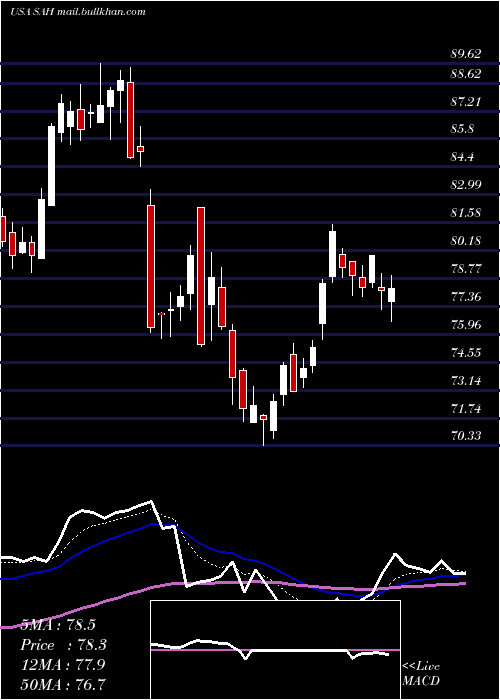Click the 85.8 price level label
Viewport: 500px width, 700px height.
coord(463,129)
